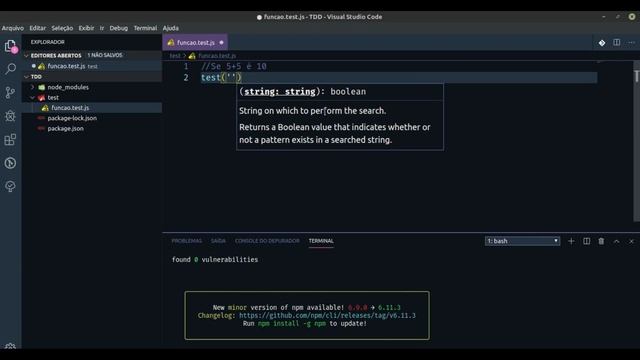
Task: Click the funcao.test.js breadcrumb segment
Action: [x=217, y=56]
